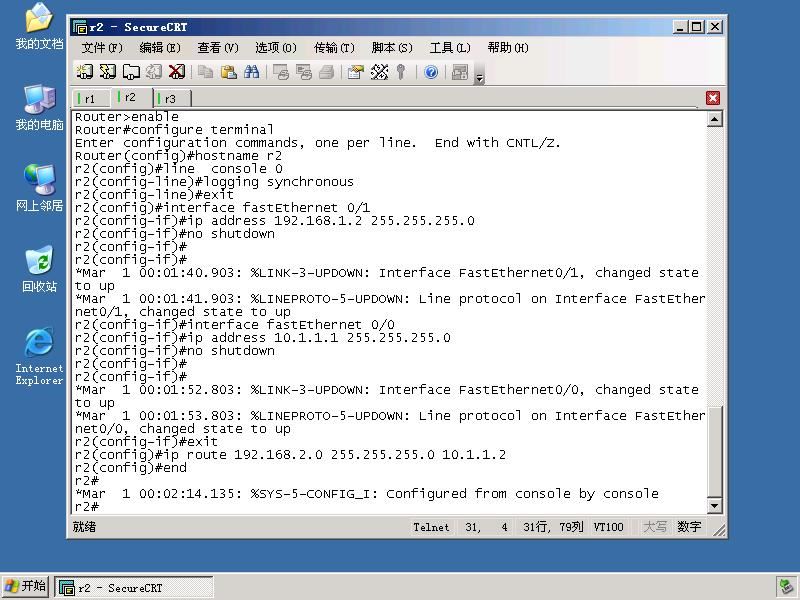800x600 pixels.
Task: Click the 我的文档 desktop icon
Action: point(39,27)
